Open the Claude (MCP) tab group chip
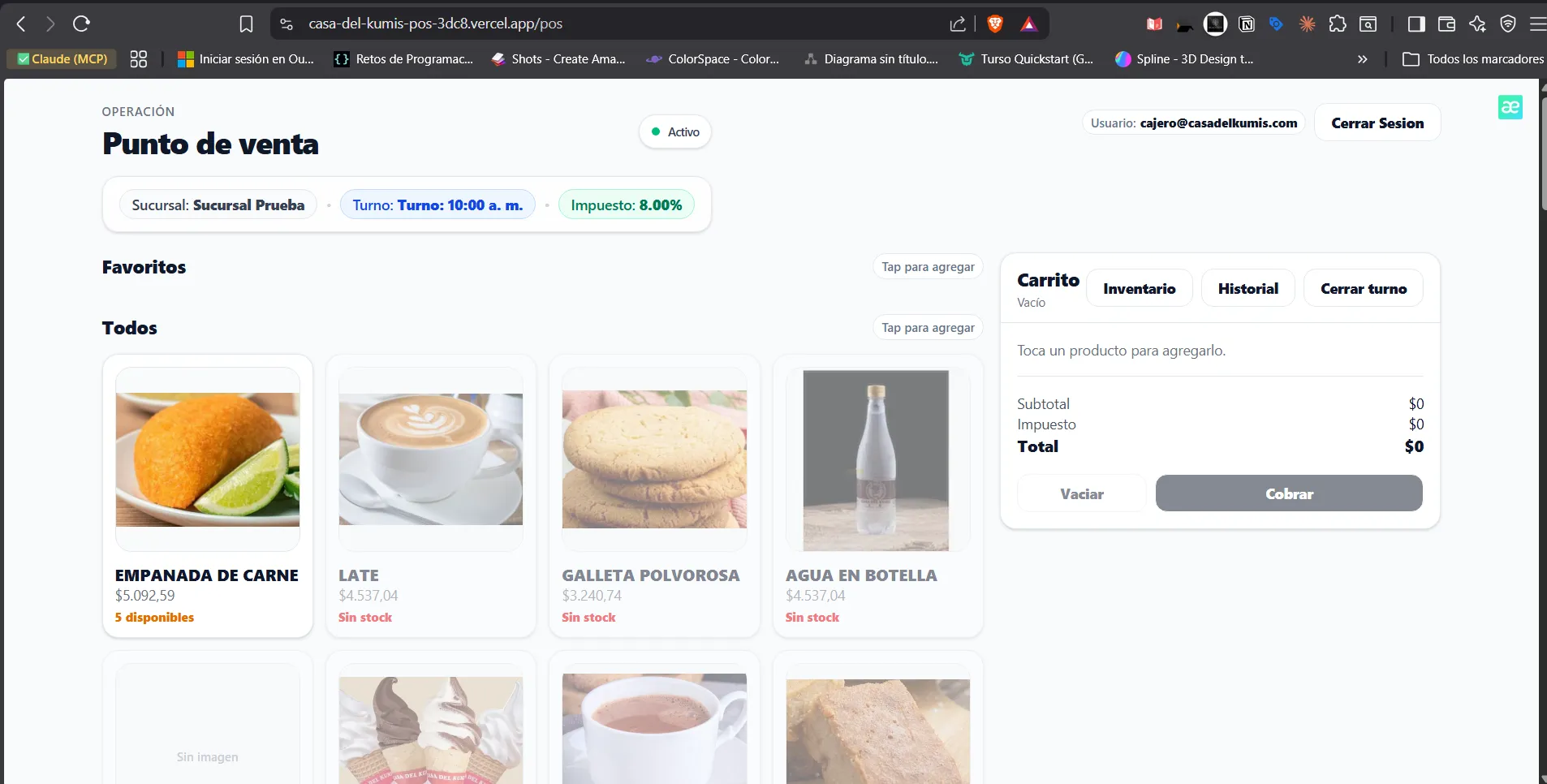 (62, 59)
